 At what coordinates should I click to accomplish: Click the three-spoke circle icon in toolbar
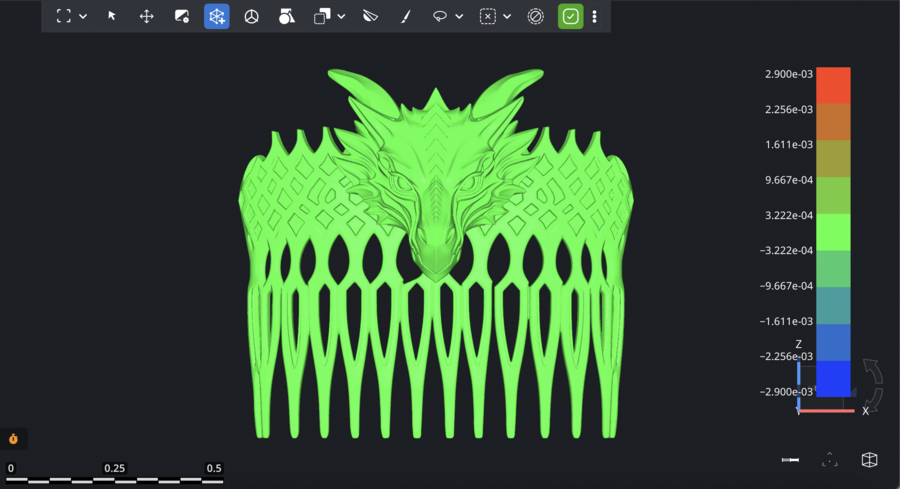tap(252, 16)
